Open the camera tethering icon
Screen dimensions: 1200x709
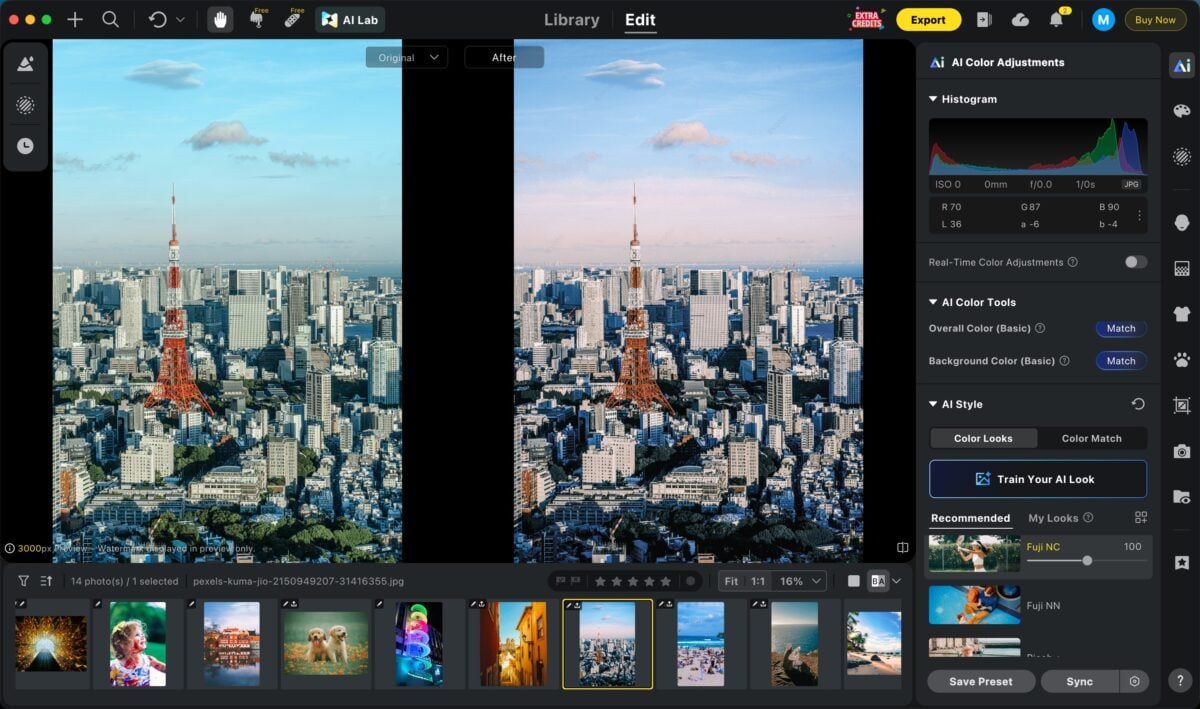tap(1182, 451)
